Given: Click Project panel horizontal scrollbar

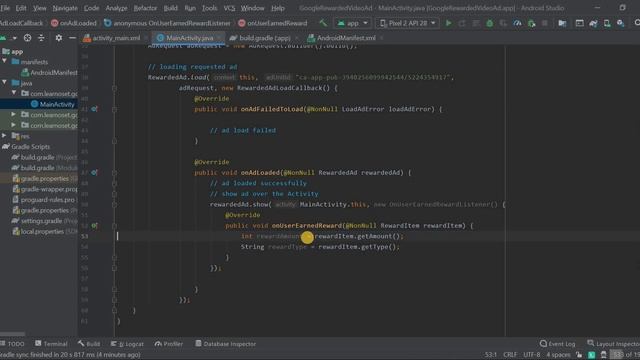Looking at the screenshot, I should coord(12,334).
